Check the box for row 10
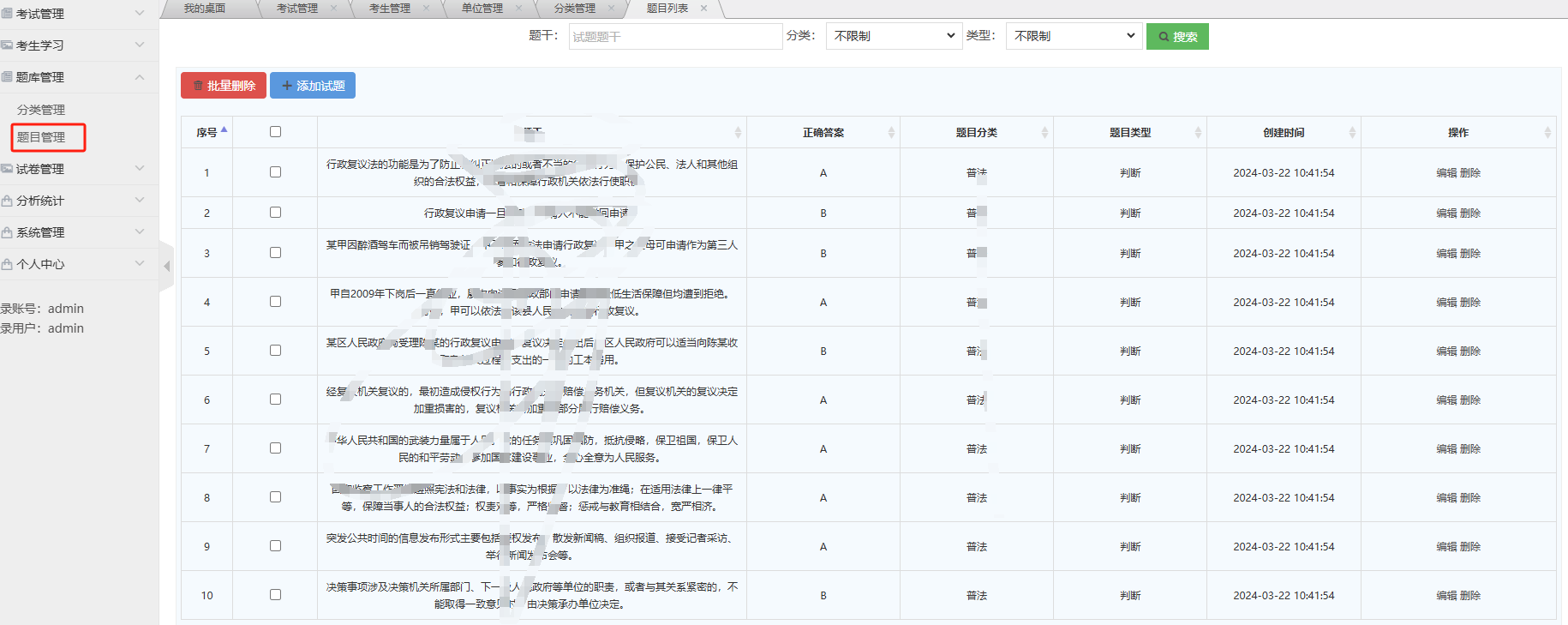 coord(275,594)
